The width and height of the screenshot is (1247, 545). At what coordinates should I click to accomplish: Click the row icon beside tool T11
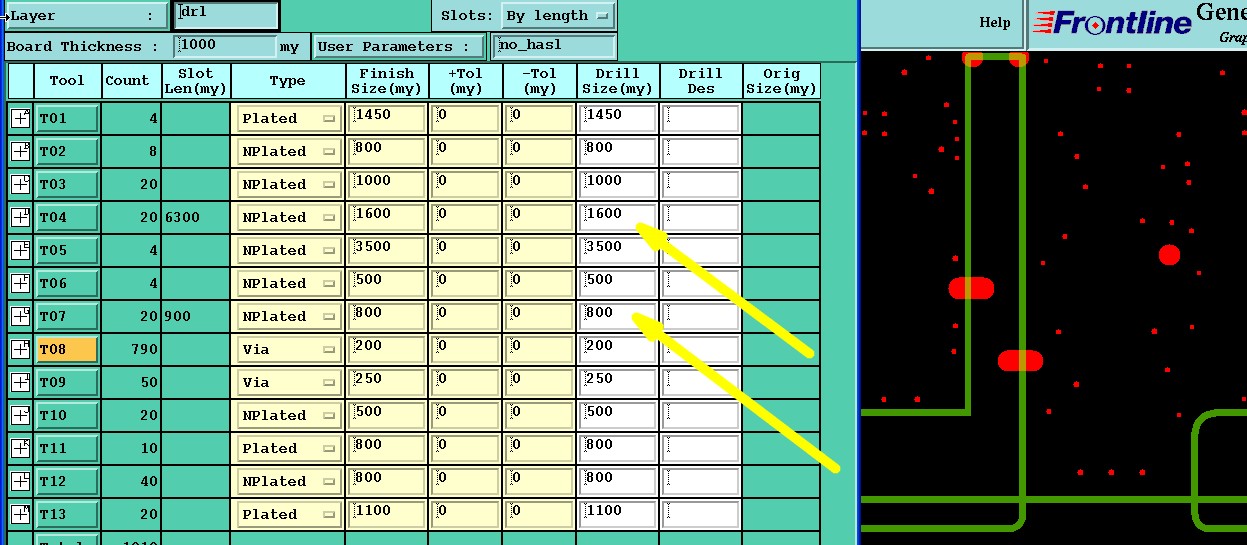point(20,448)
